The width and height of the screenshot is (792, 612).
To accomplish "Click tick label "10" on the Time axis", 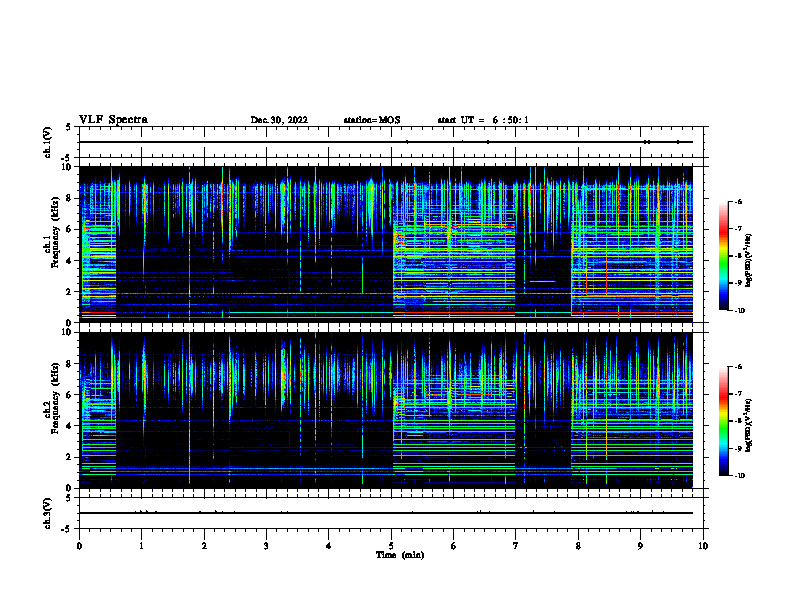I will [703, 546].
